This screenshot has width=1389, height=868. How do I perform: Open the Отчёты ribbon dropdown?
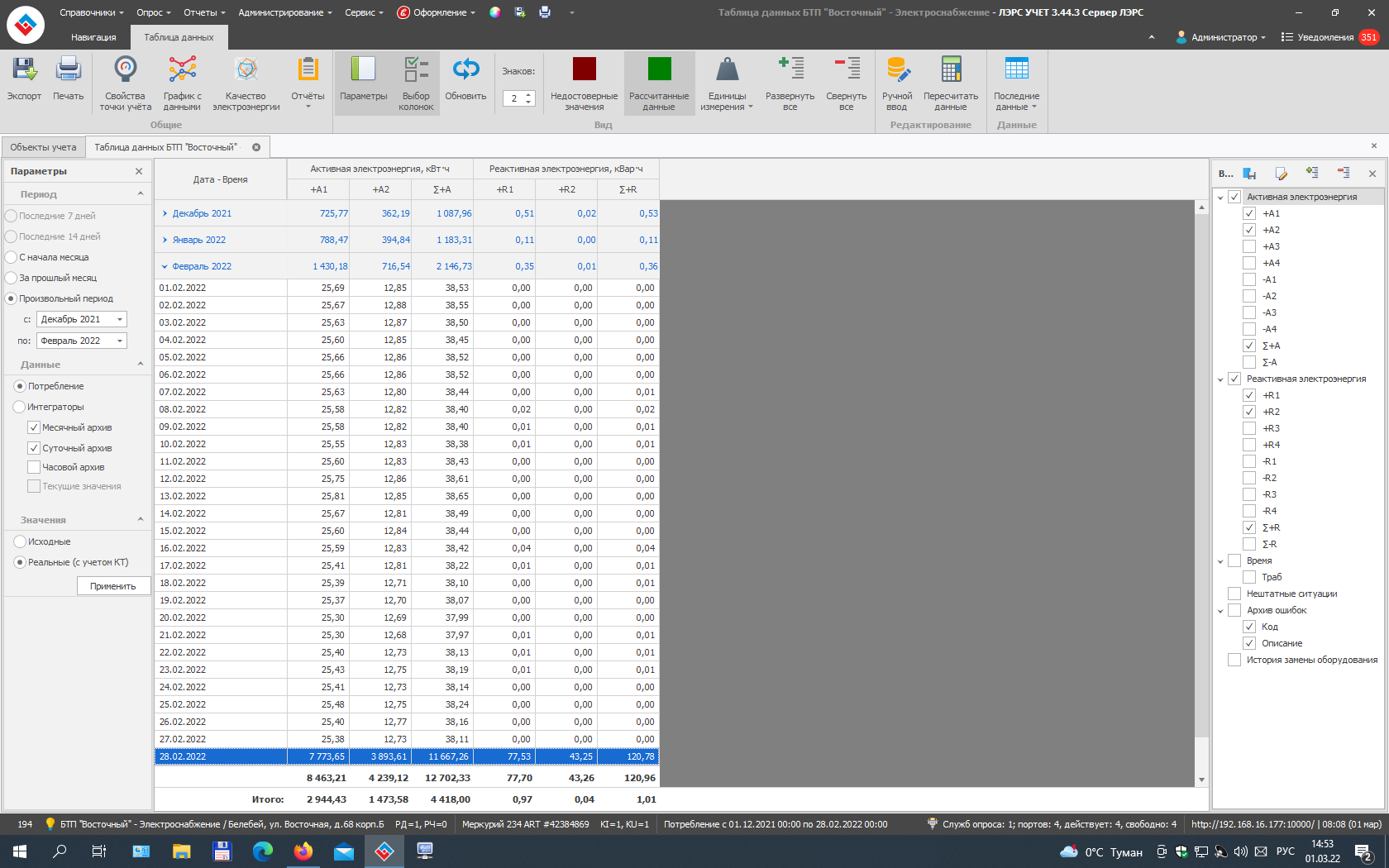tap(308, 83)
